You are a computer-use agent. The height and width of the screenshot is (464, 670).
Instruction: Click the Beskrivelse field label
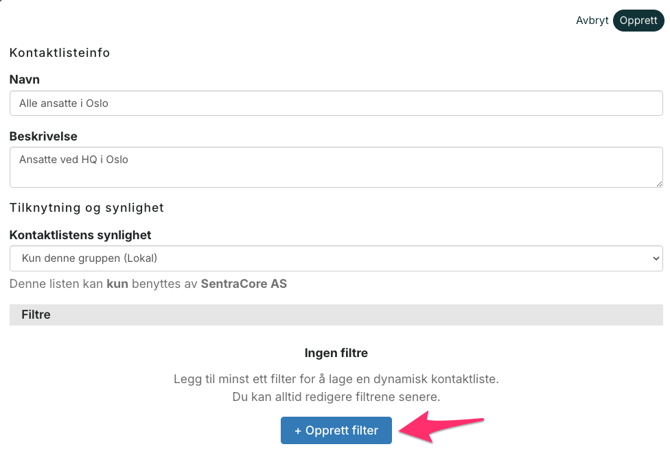(x=43, y=136)
